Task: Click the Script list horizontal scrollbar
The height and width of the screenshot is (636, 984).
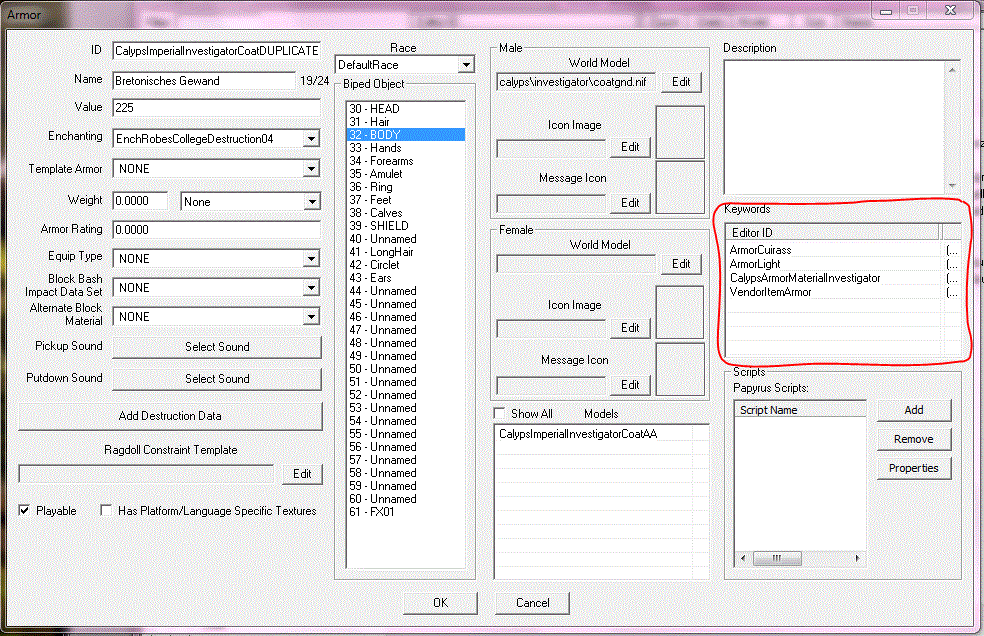Action: click(x=800, y=558)
